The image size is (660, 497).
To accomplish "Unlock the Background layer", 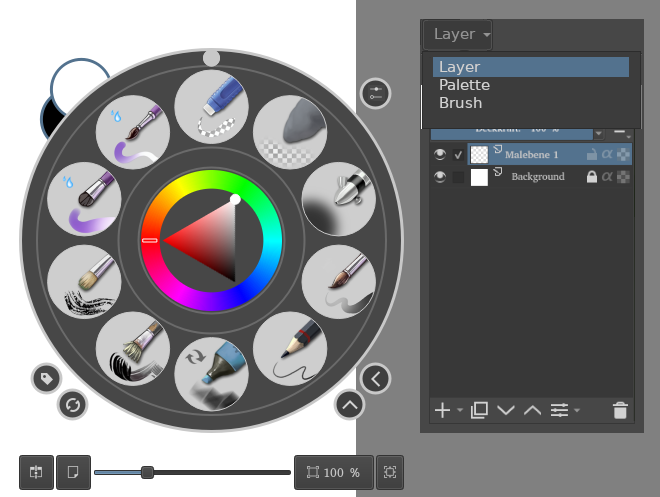I will pos(591,177).
